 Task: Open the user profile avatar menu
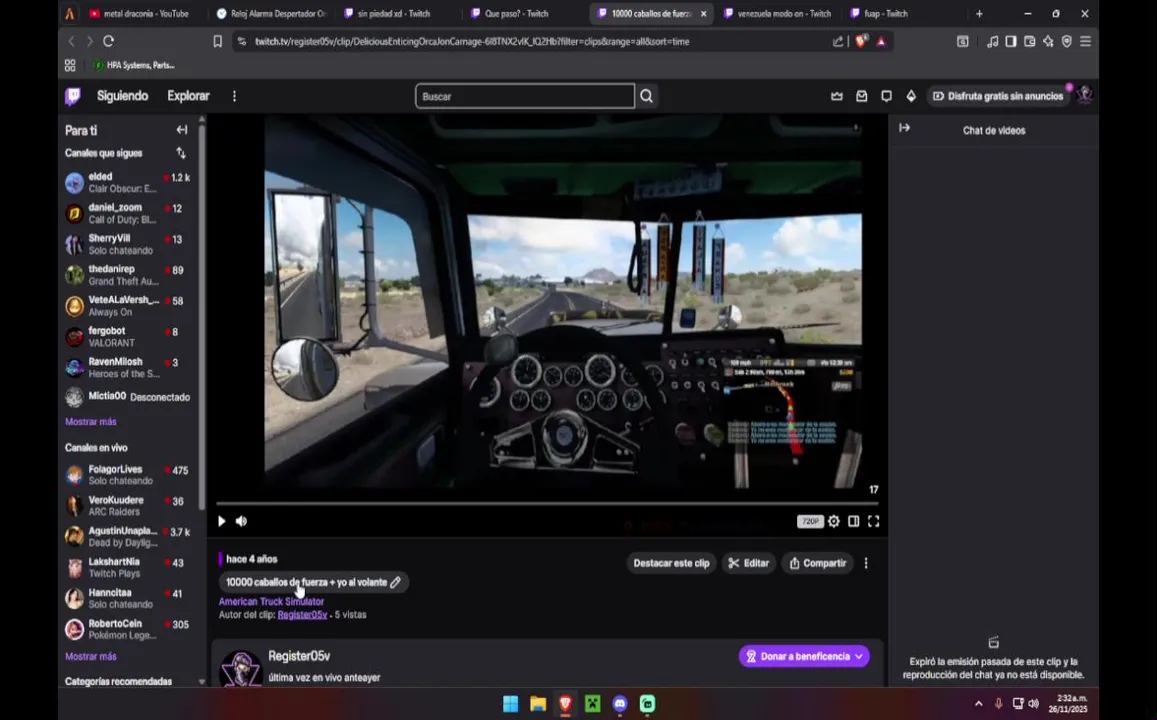(x=1084, y=95)
